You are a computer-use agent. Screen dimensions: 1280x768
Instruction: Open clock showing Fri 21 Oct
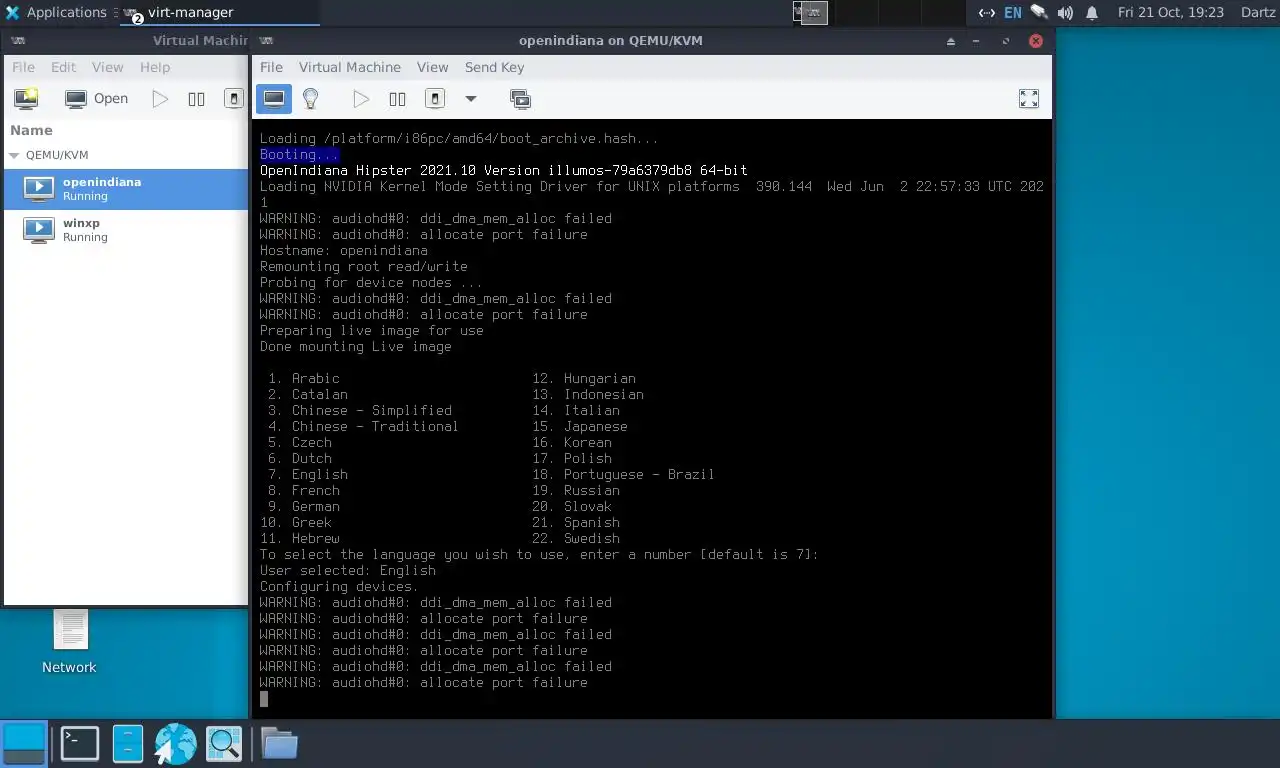(x=1170, y=12)
